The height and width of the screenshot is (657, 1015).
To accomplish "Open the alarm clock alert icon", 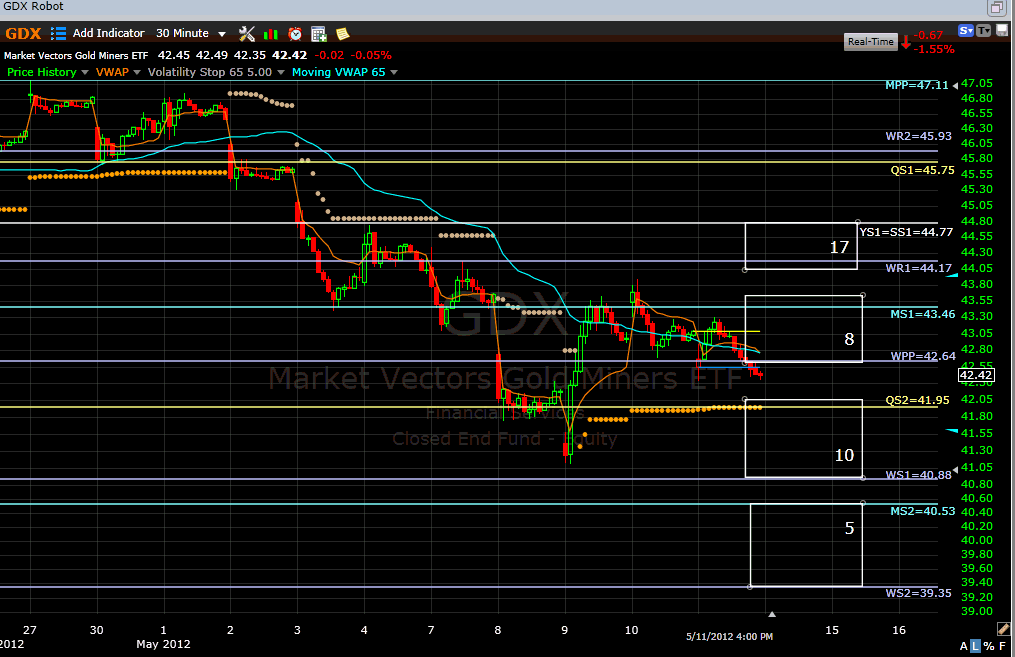I will 295,34.
